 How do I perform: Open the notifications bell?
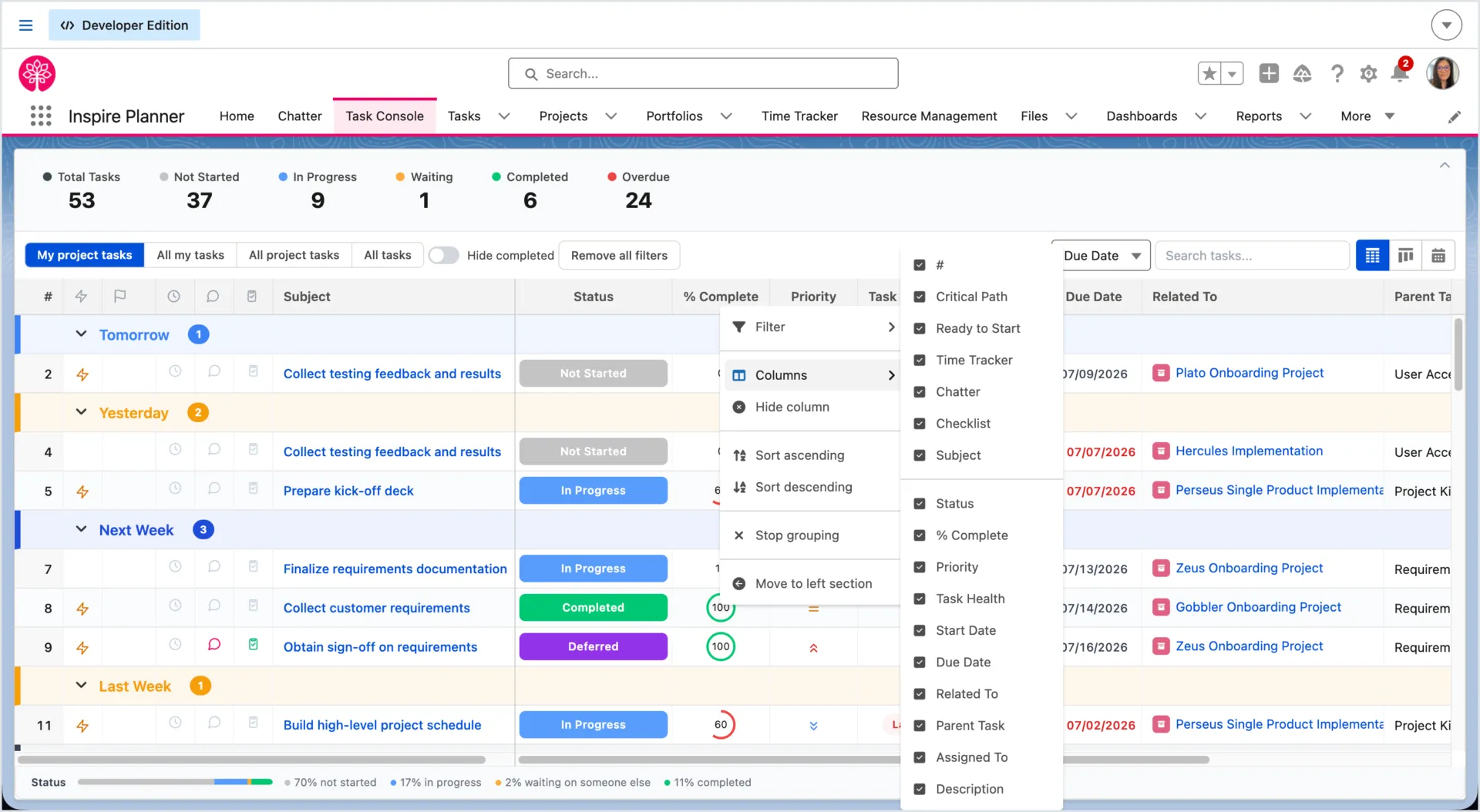pos(1400,73)
